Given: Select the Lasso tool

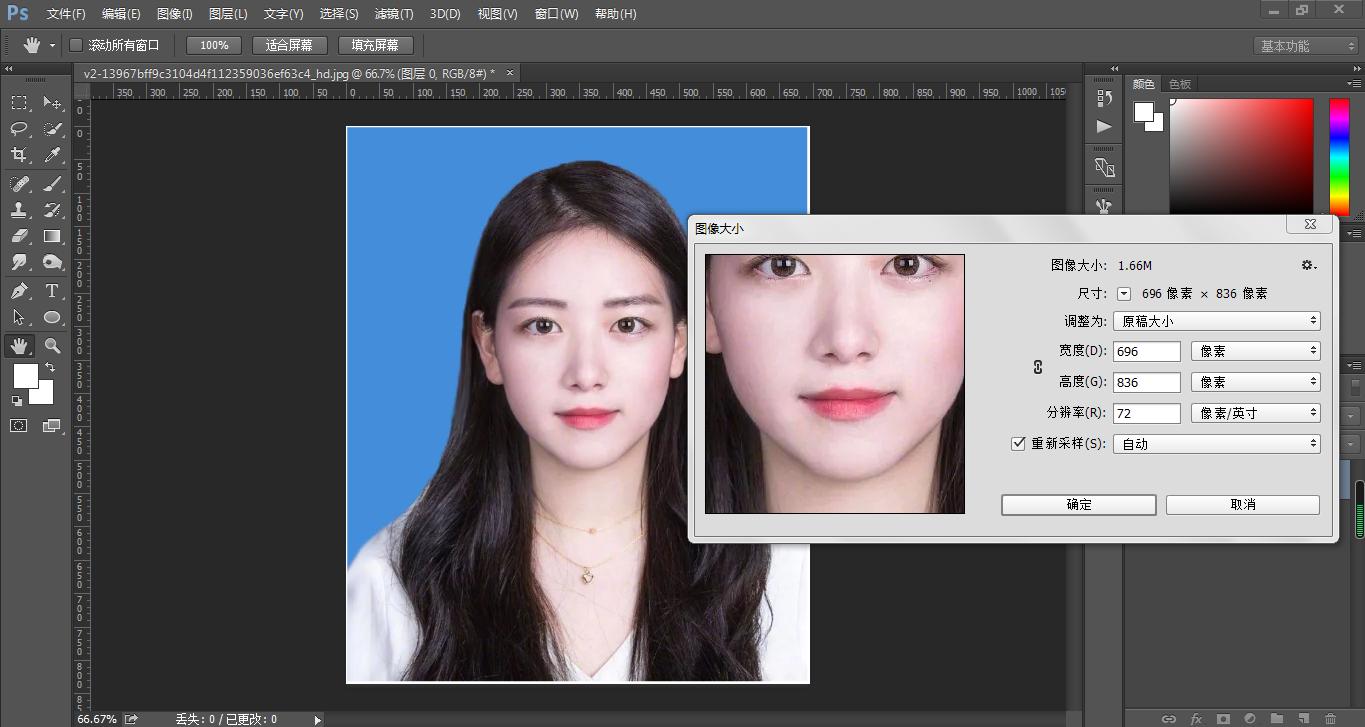Looking at the screenshot, I should coord(19,129).
